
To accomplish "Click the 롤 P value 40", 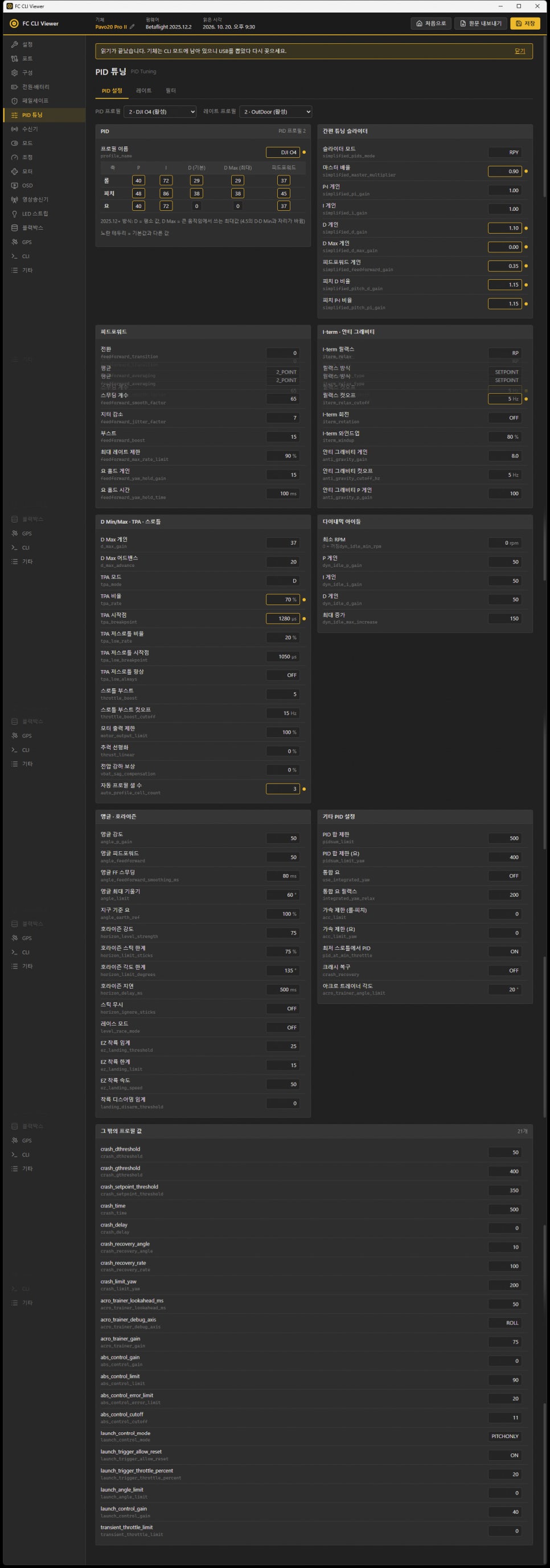I will click(138, 180).
